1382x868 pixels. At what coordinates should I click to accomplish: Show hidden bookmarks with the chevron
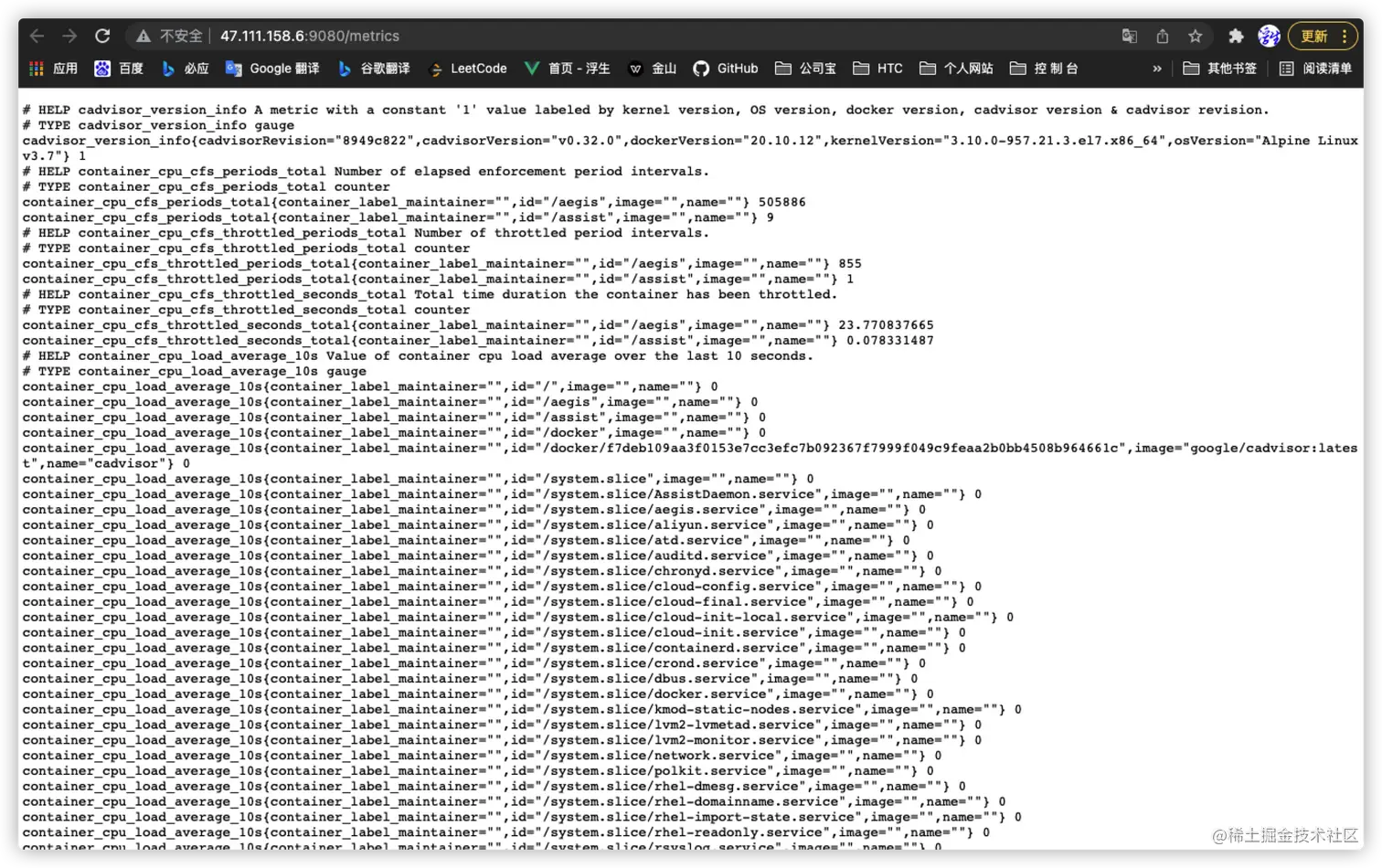coord(1157,69)
